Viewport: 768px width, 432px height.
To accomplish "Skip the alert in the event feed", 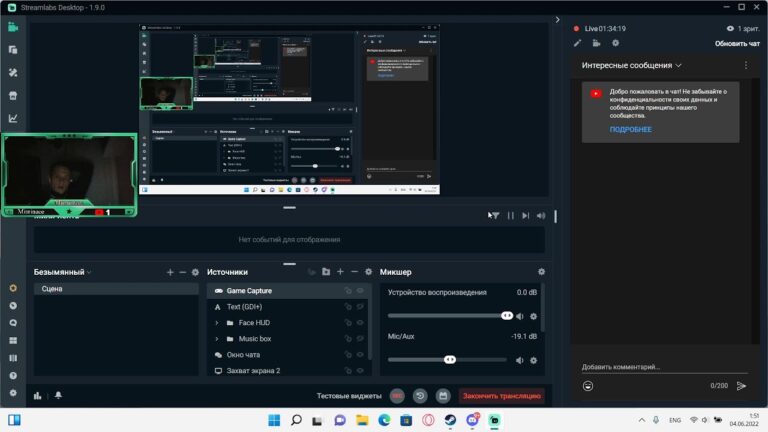I will click(526, 216).
